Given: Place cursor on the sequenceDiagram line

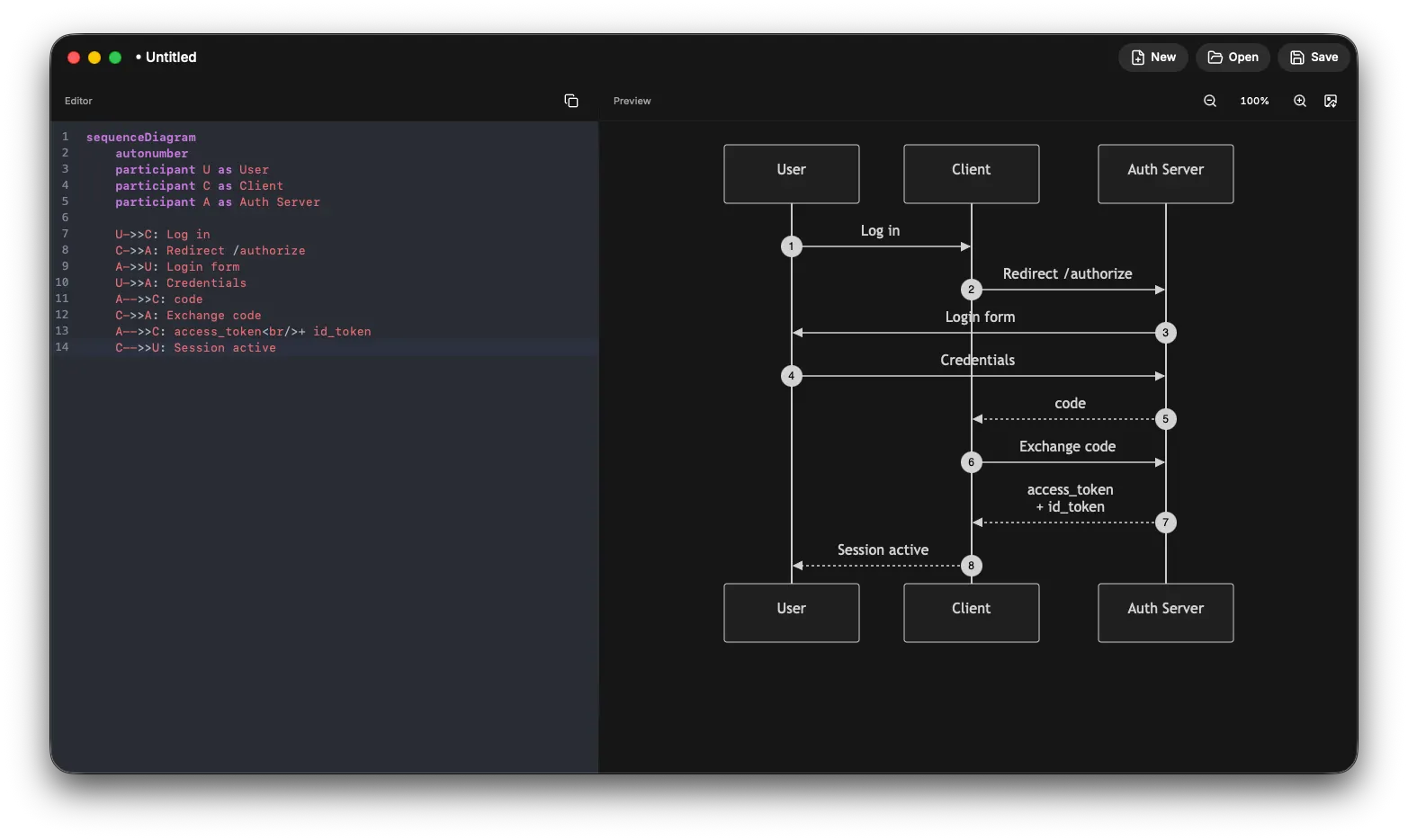Looking at the screenshot, I should [x=141, y=137].
